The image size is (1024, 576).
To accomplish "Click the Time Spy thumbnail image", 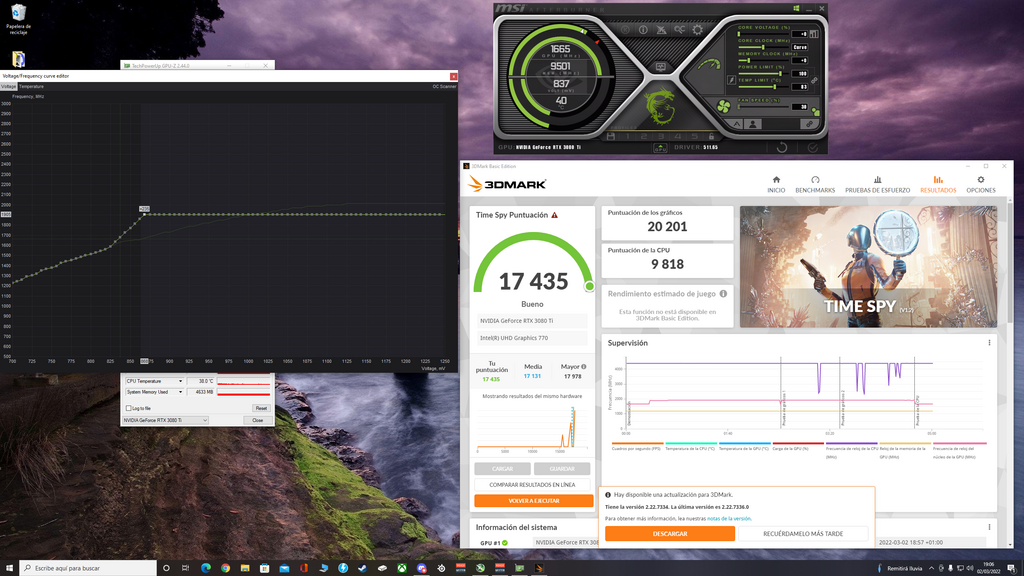I will [868, 266].
